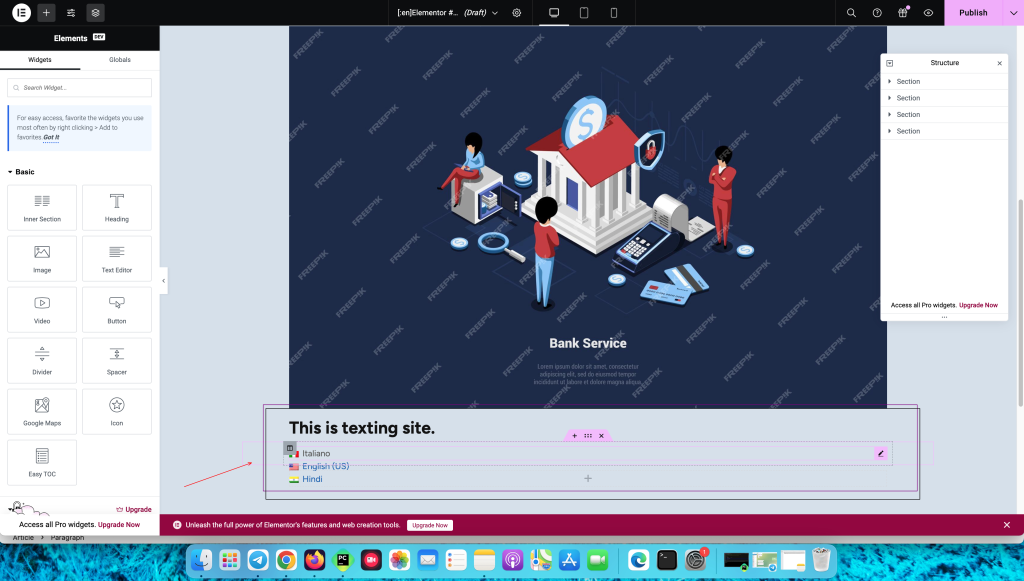Close the crimson upgrade banner
Image resolution: width=1024 pixels, height=581 pixels.
(x=1006, y=525)
